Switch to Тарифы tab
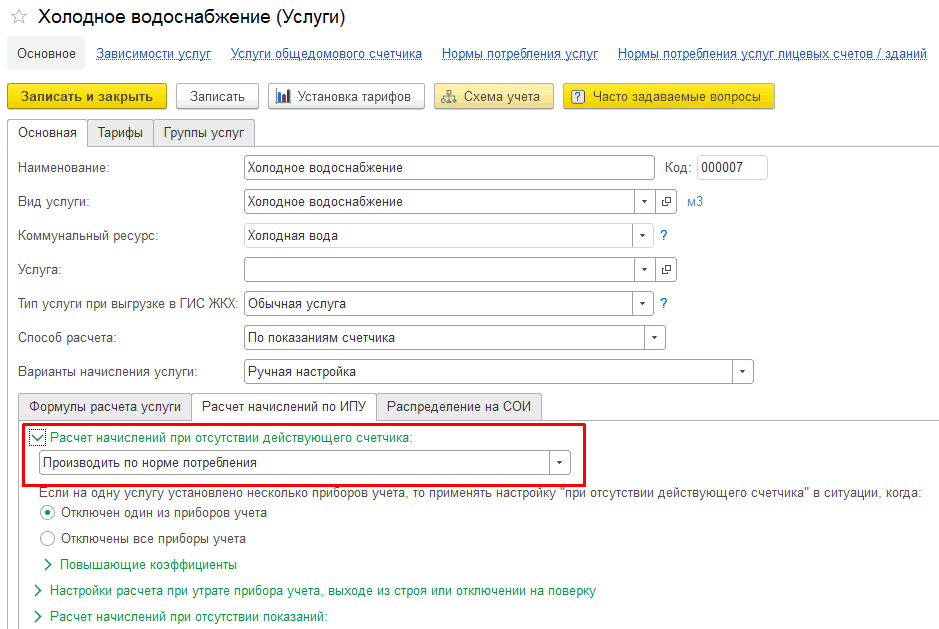939x629 pixels. point(119,133)
